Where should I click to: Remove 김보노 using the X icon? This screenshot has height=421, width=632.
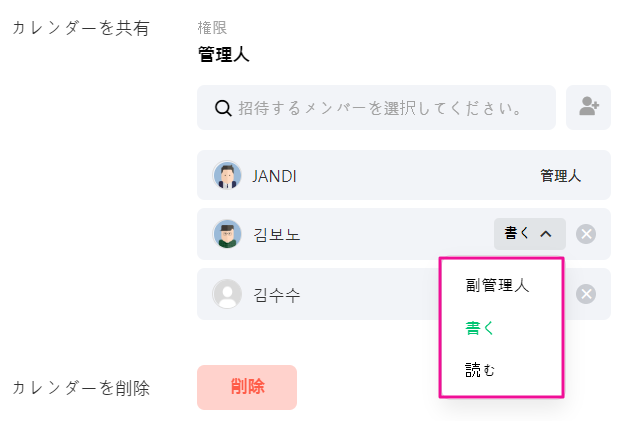point(587,234)
